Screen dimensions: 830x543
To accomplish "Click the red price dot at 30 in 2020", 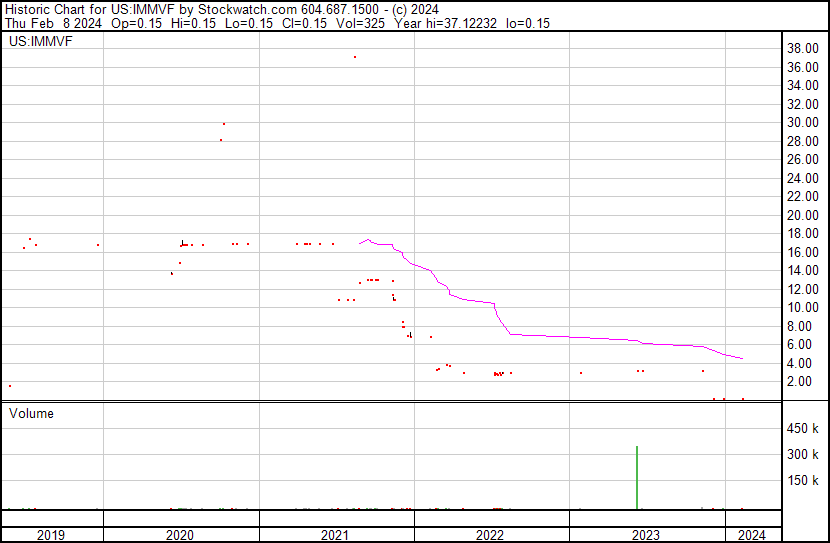I will pos(224,124).
